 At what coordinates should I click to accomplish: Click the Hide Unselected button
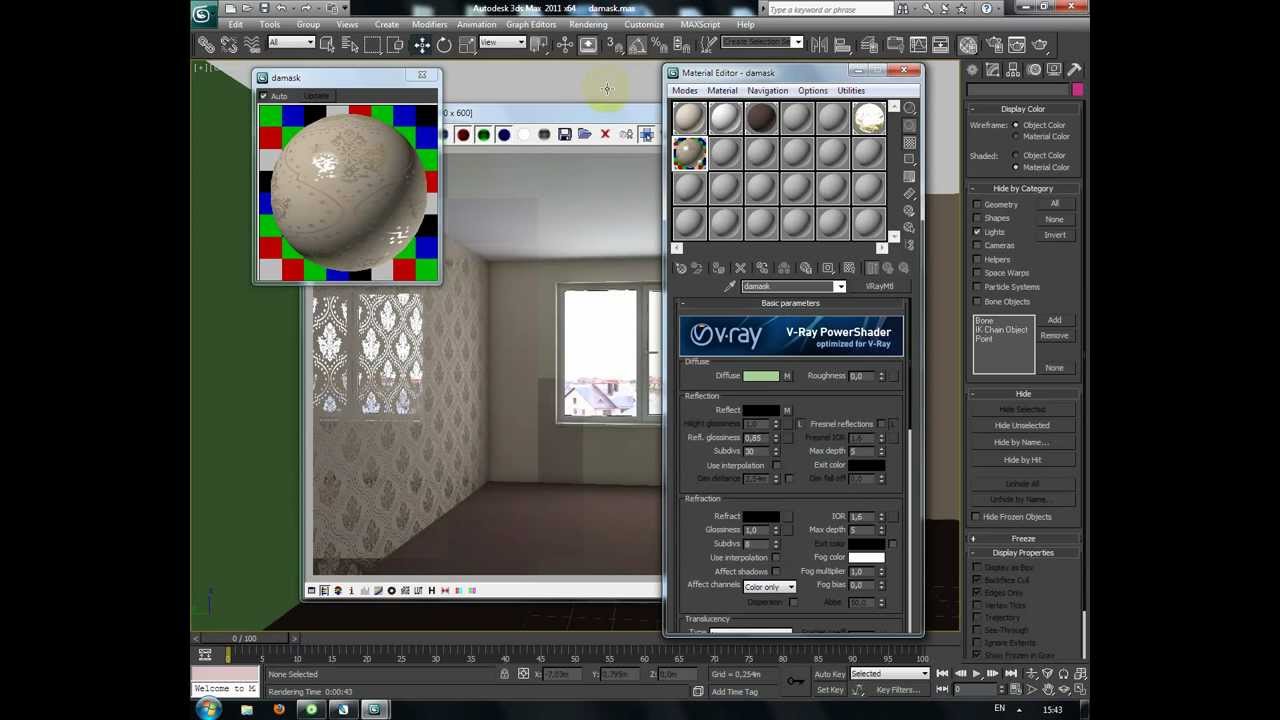[1023, 425]
